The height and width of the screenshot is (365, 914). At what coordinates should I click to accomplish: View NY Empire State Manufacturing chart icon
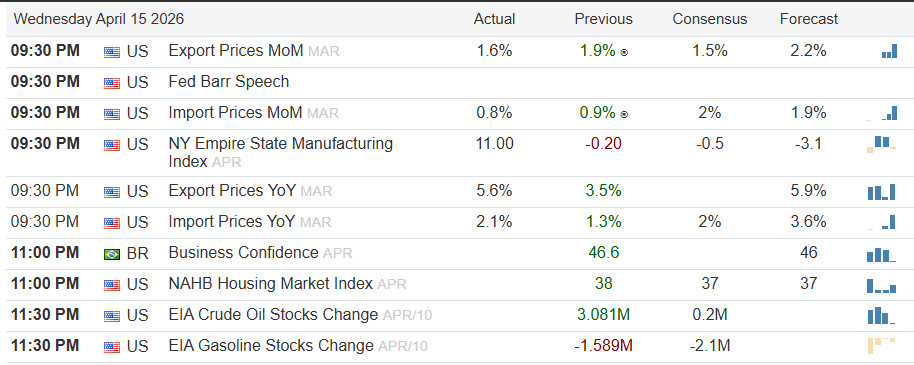tap(881, 144)
